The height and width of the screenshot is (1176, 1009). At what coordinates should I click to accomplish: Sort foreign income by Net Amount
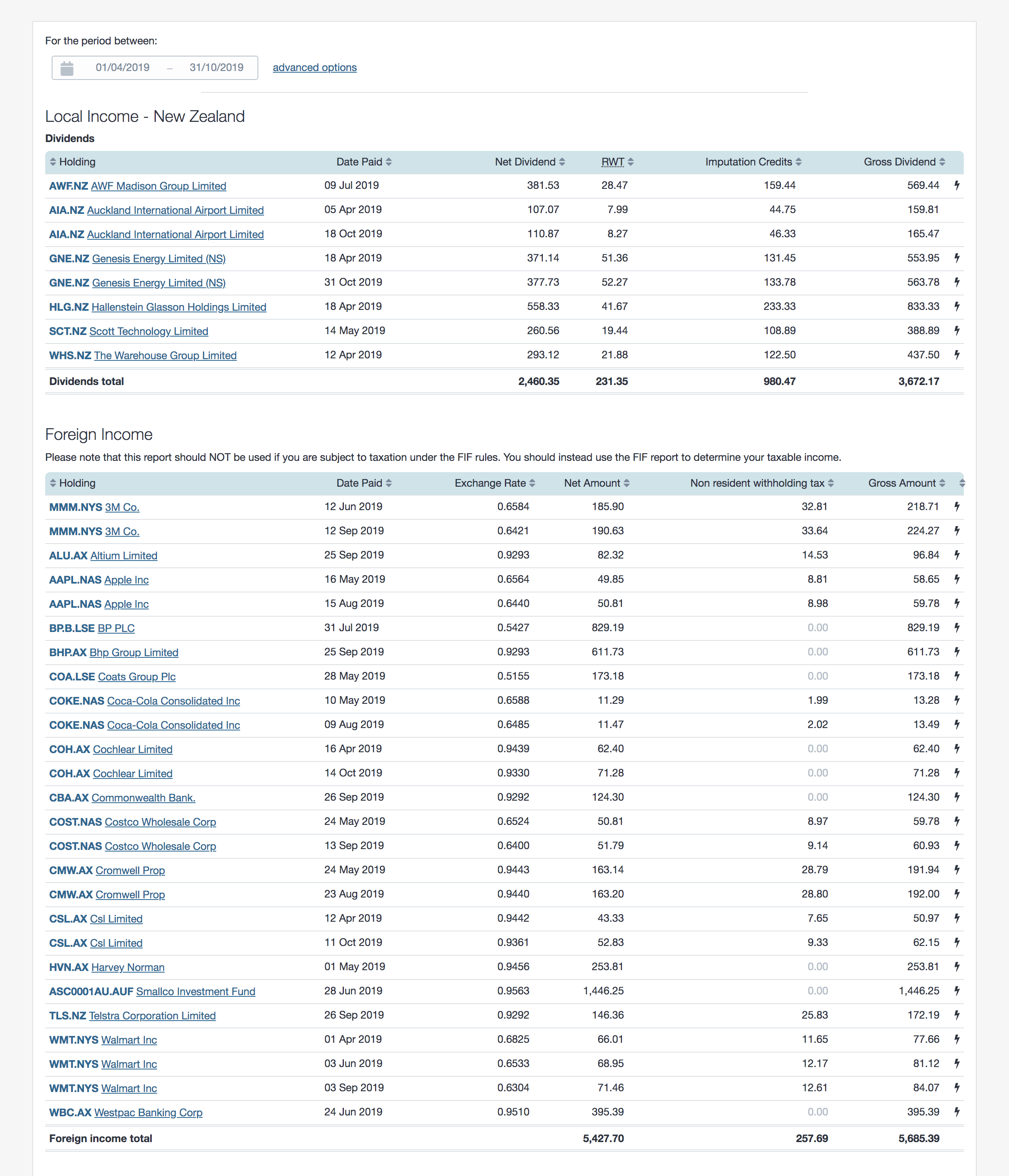point(597,483)
